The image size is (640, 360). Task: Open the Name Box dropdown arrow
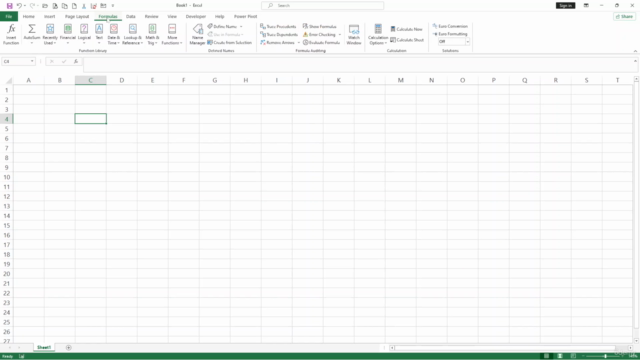[x=32, y=61]
